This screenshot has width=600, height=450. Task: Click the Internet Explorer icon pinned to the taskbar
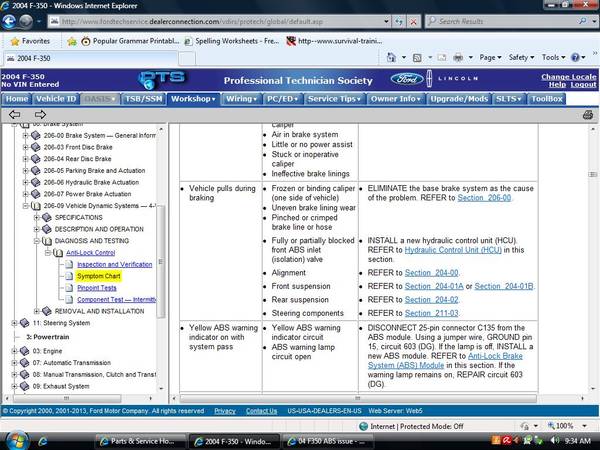tap(43, 441)
